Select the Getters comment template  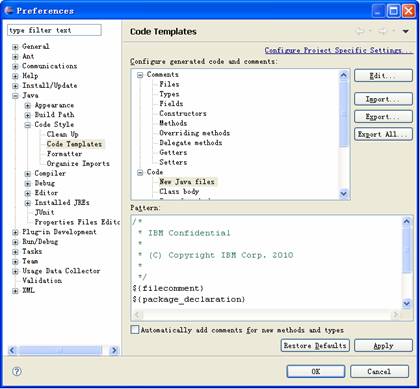[173, 152]
